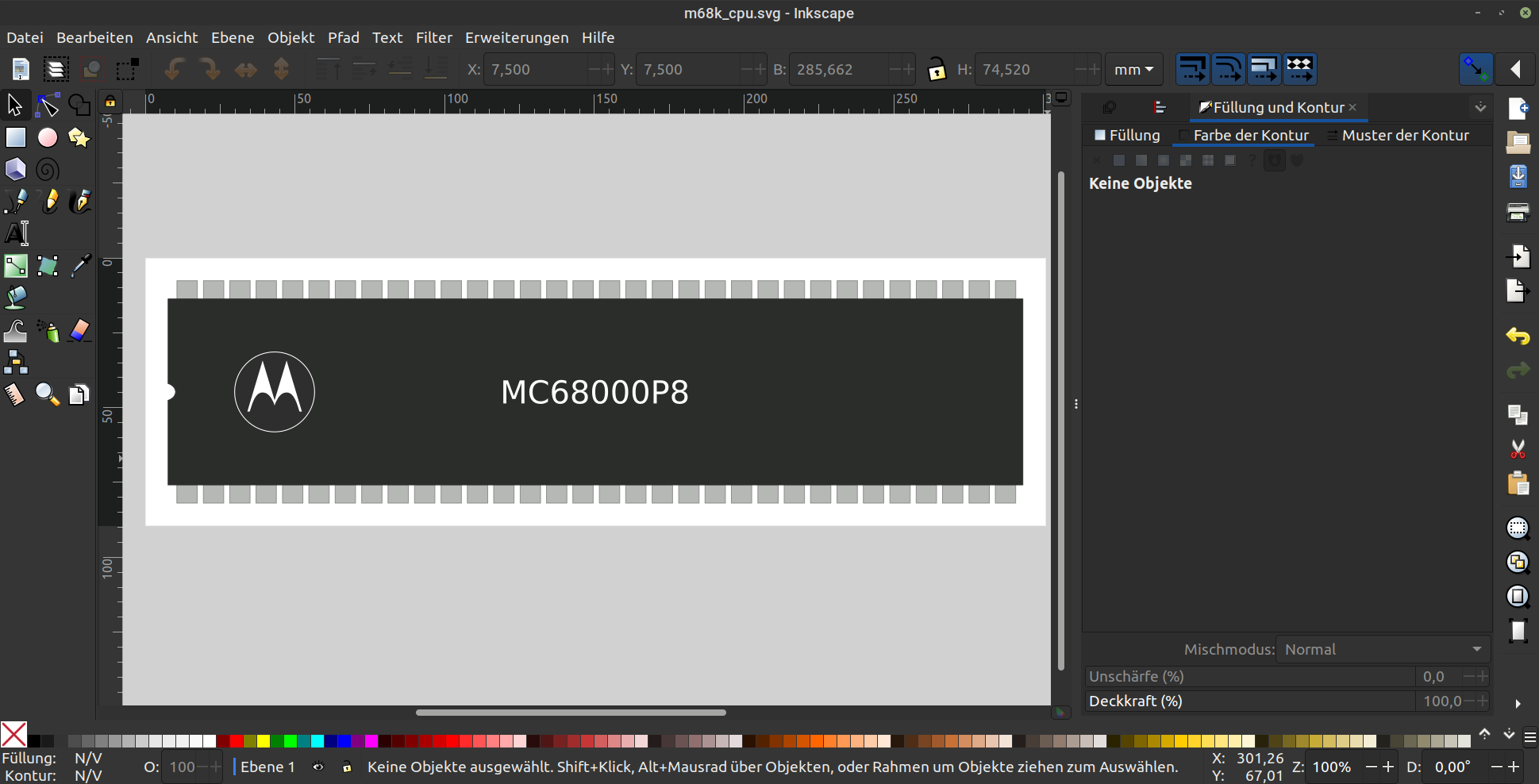
Task: Select the Rectangle tool
Action: tap(15, 137)
